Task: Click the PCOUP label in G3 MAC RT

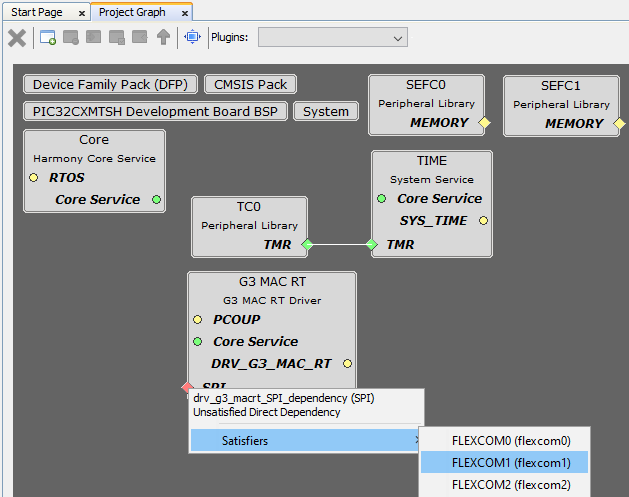Action: (237, 320)
